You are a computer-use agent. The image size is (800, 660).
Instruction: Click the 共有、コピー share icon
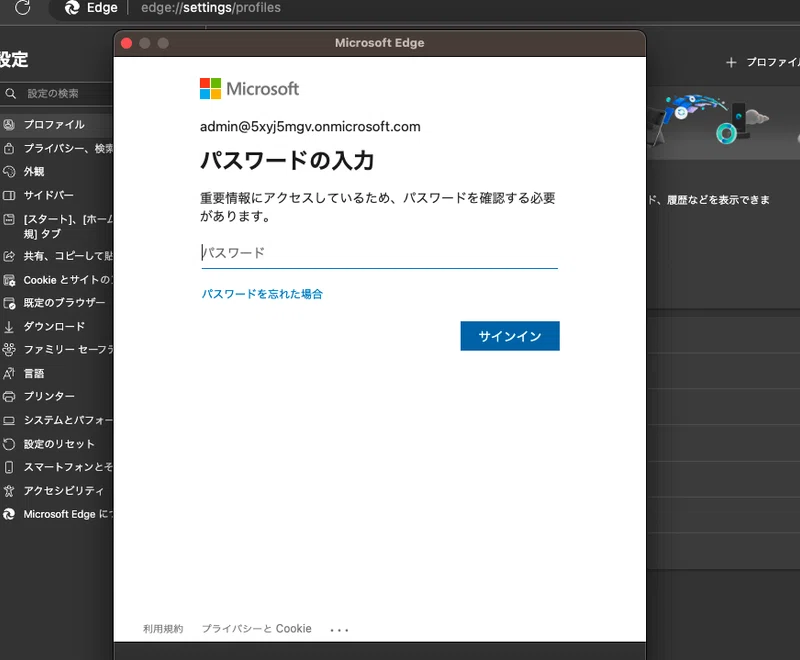pyautogui.click(x=9, y=256)
